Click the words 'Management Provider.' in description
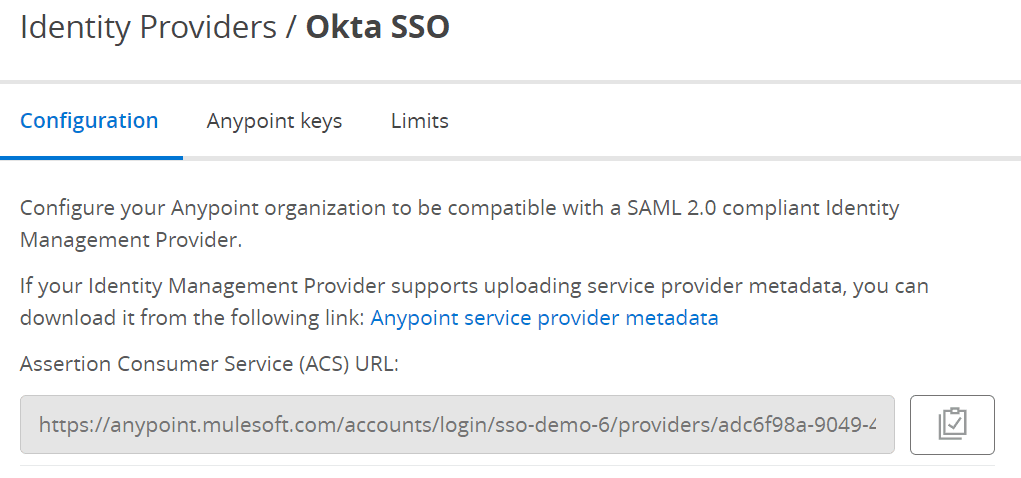 point(131,240)
